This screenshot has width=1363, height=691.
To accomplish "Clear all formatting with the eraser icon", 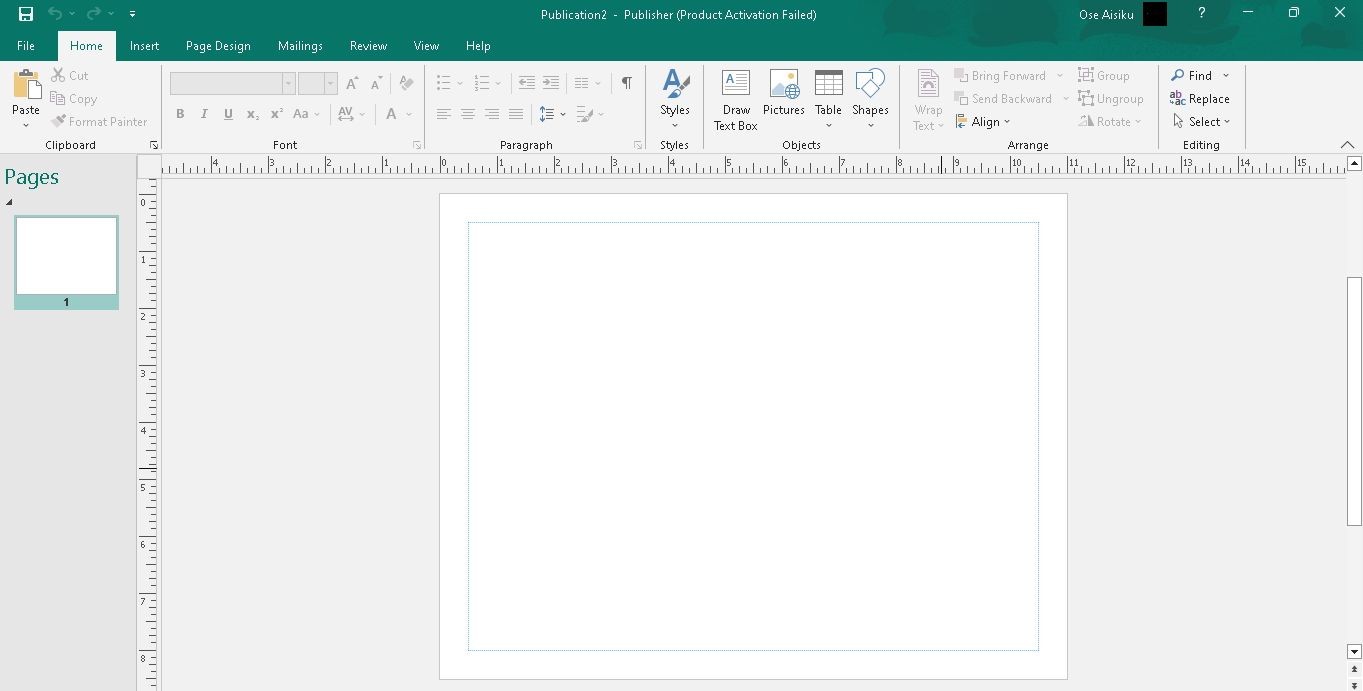I will coord(405,84).
